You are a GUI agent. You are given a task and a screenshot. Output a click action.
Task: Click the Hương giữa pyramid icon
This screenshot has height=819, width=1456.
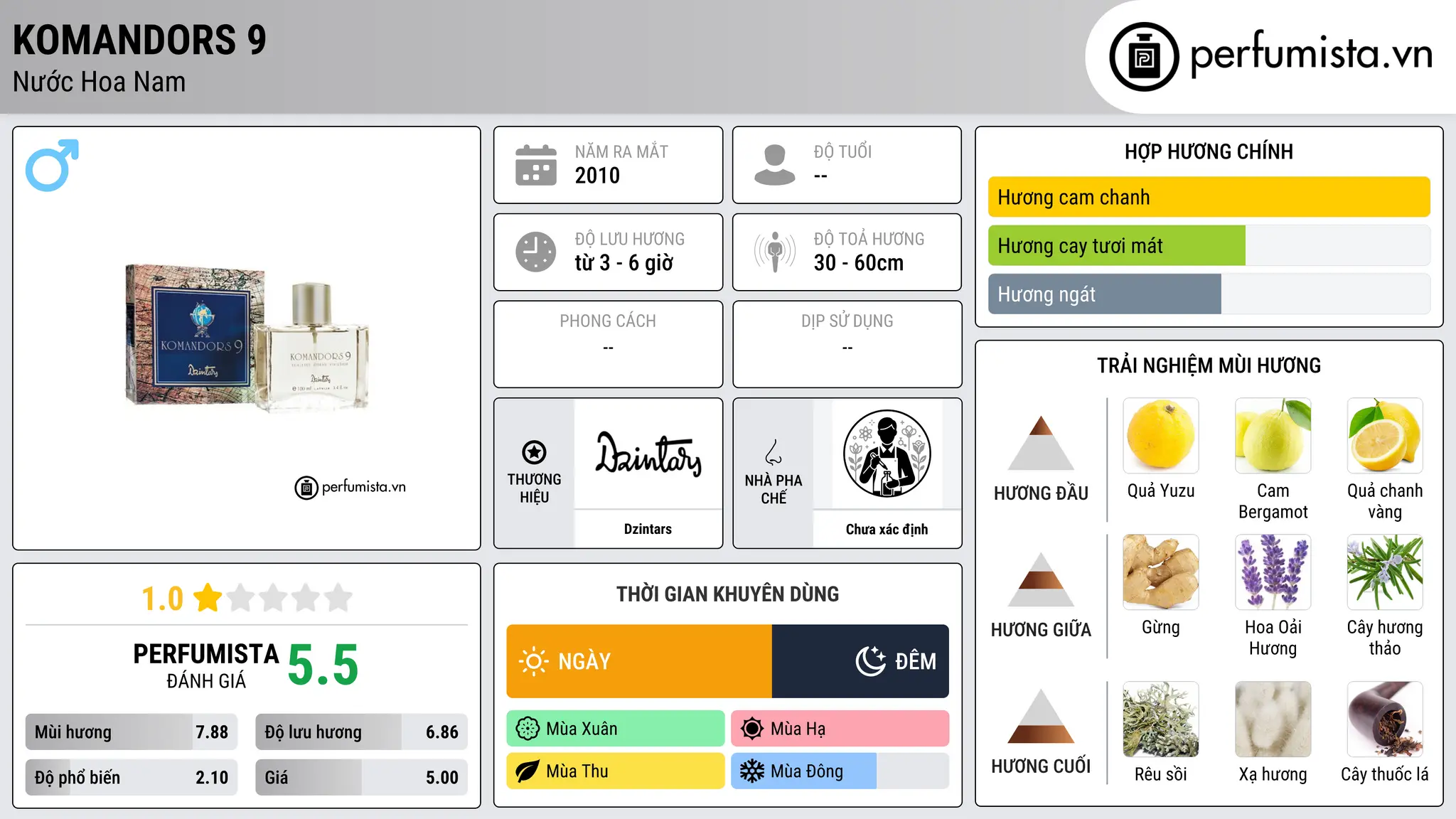pos(1041,579)
